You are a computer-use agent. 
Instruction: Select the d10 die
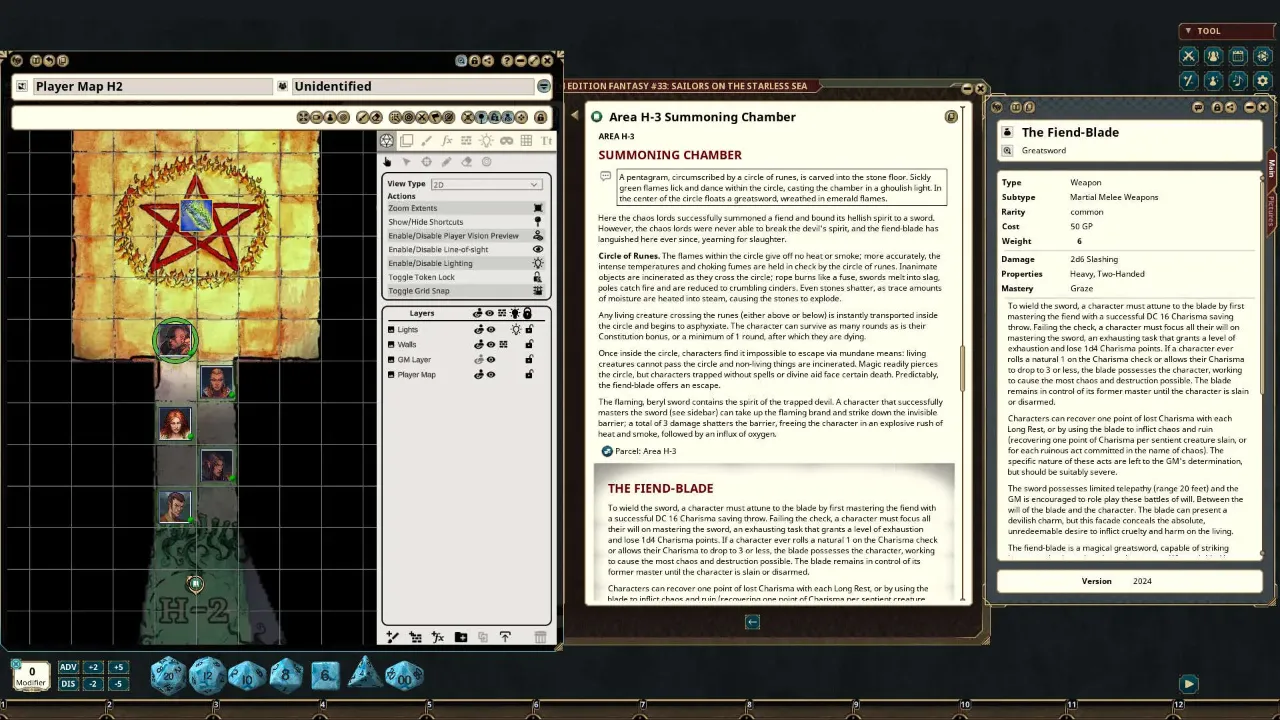(246, 675)
